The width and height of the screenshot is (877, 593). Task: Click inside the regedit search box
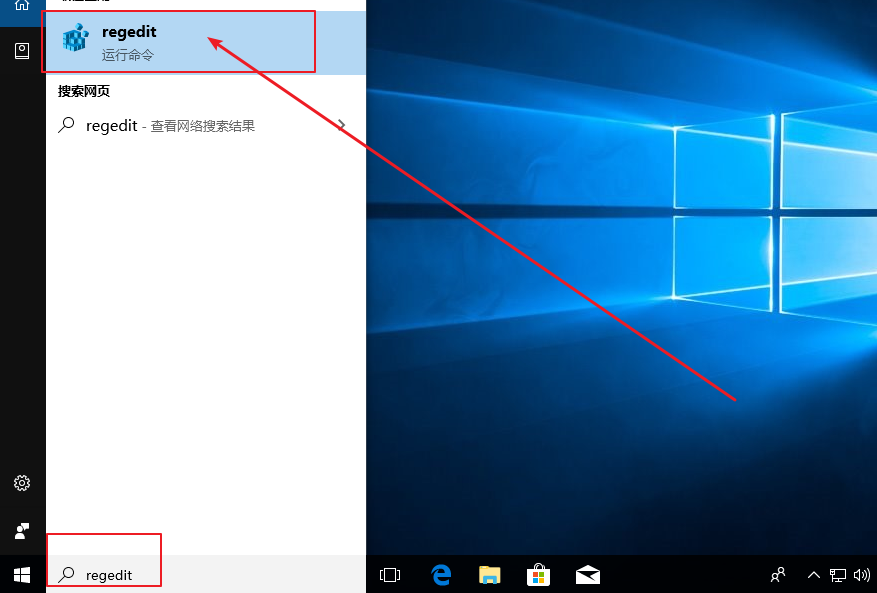tap(110, 575)
